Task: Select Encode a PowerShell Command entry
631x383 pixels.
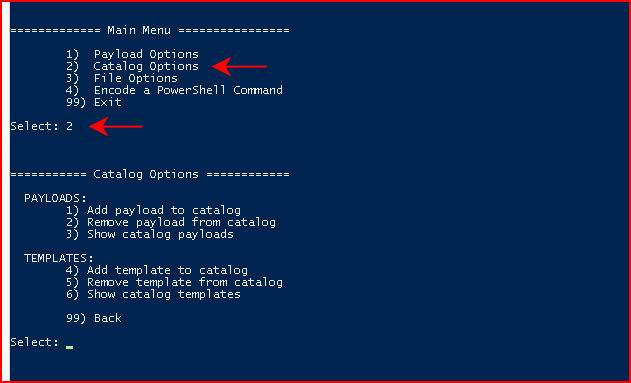Action: (174, 90)
